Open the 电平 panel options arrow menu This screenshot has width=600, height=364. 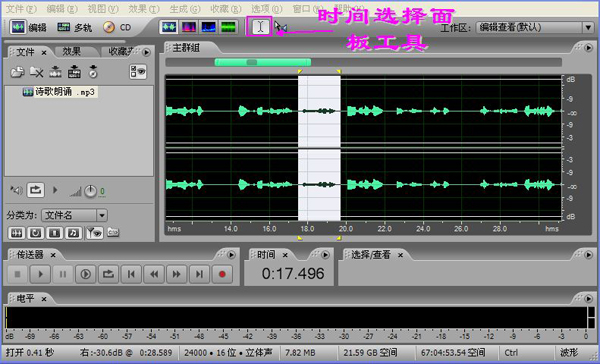[589, 298]
